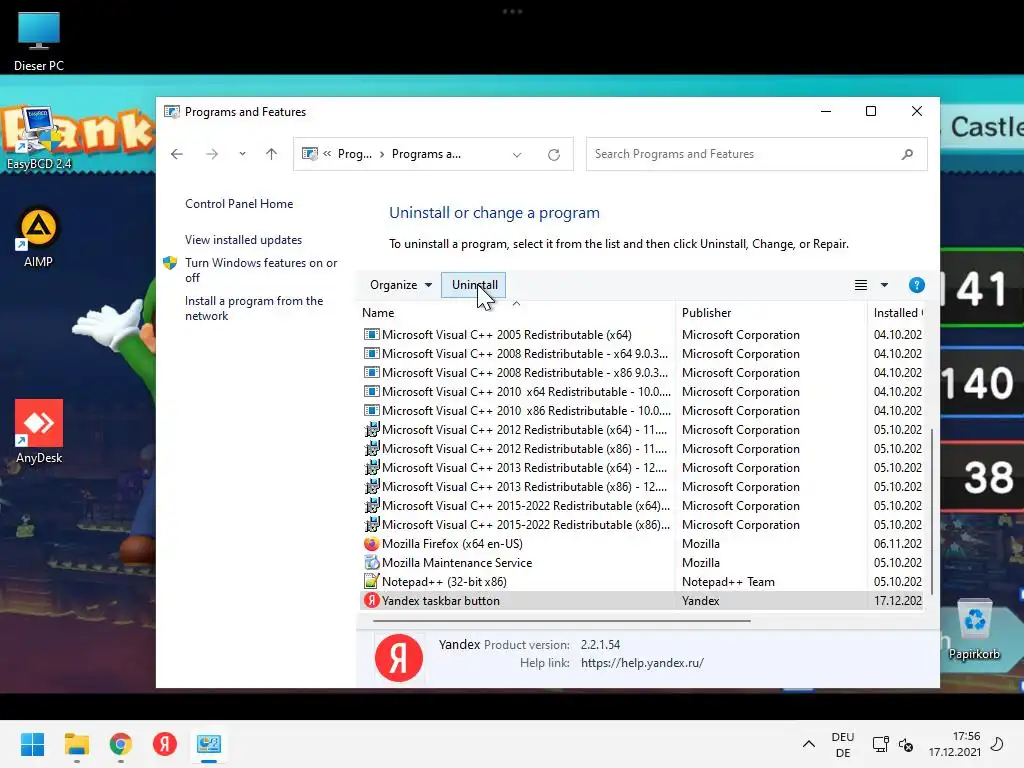Open Control Panel Home link

pos(239,204)
